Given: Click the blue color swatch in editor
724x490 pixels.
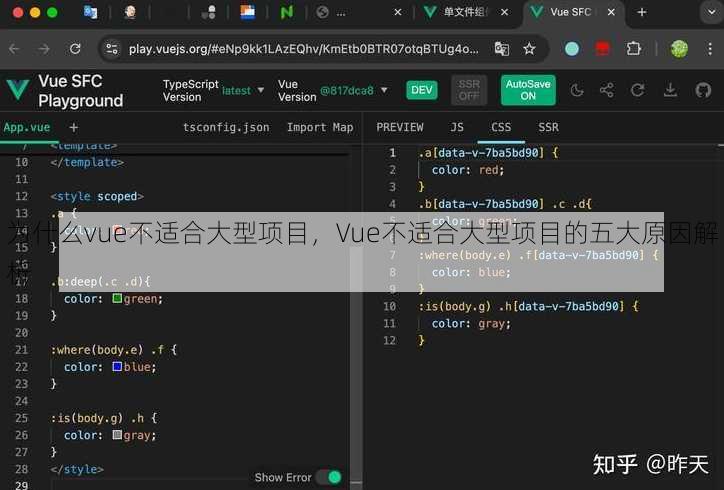Looking at the screenshot, I should click(x=117, y=366).
